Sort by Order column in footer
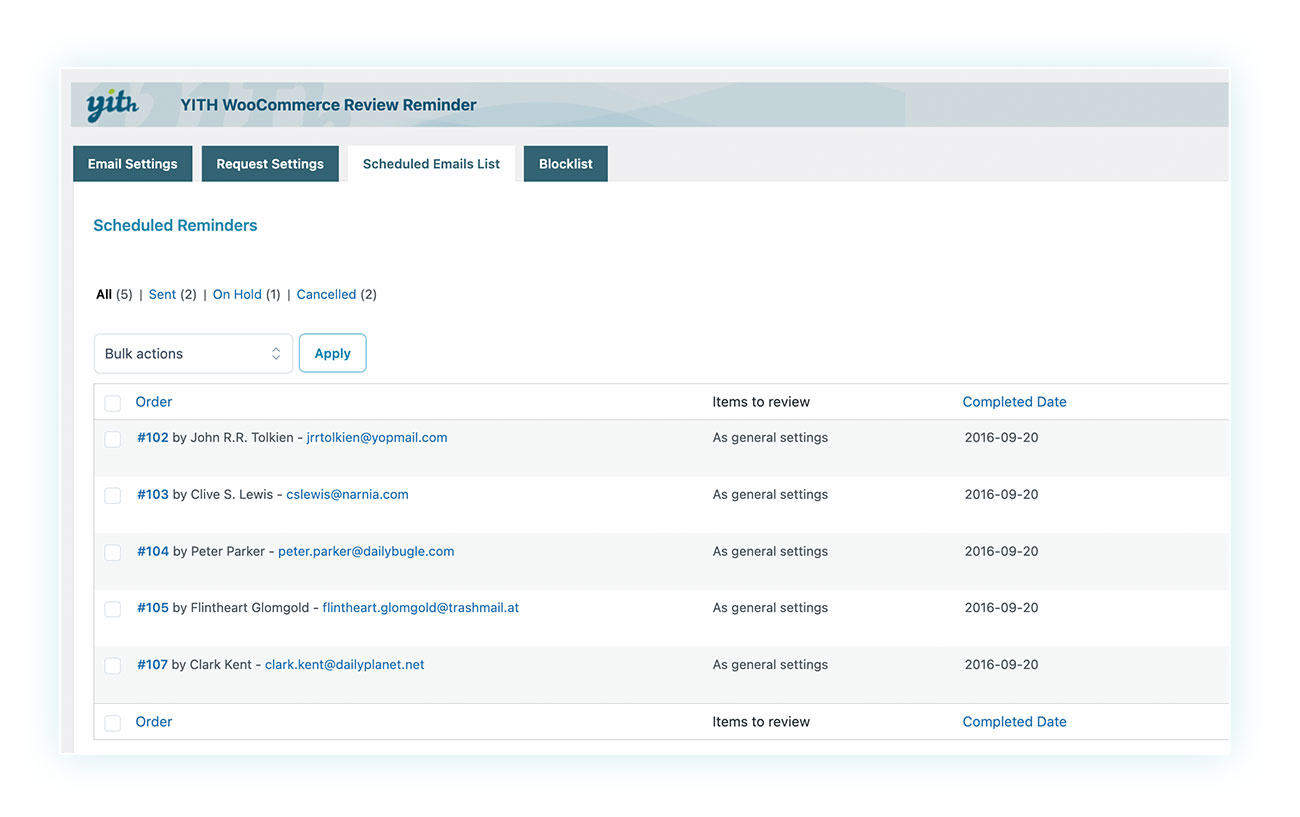 click(154, 722)
